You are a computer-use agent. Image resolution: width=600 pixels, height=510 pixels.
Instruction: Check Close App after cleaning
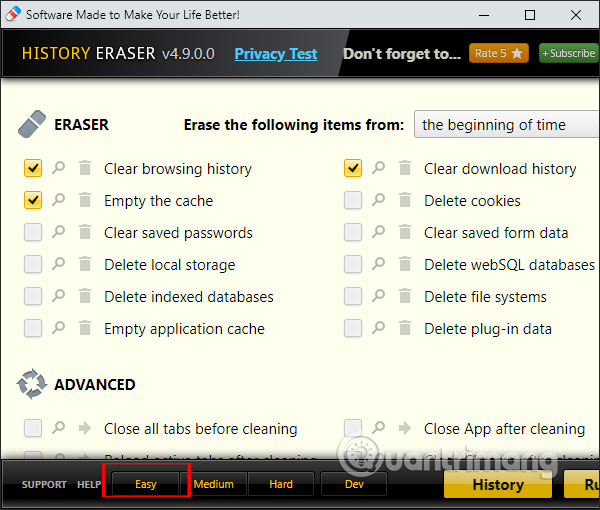click(353, 428)
